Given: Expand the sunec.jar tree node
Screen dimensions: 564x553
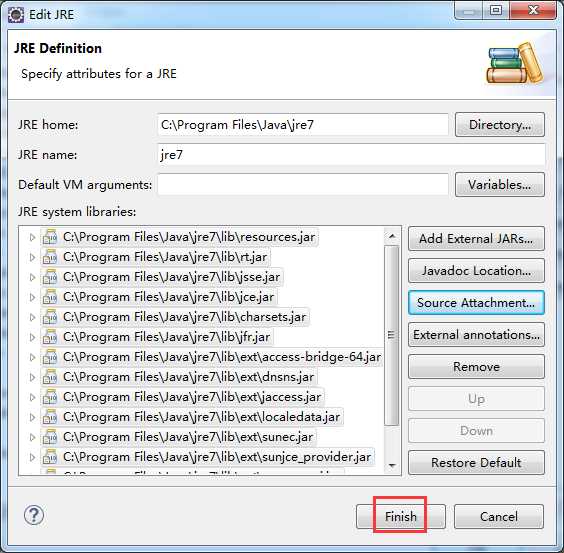Looking at the screenshot, I should tap(32, 437).
